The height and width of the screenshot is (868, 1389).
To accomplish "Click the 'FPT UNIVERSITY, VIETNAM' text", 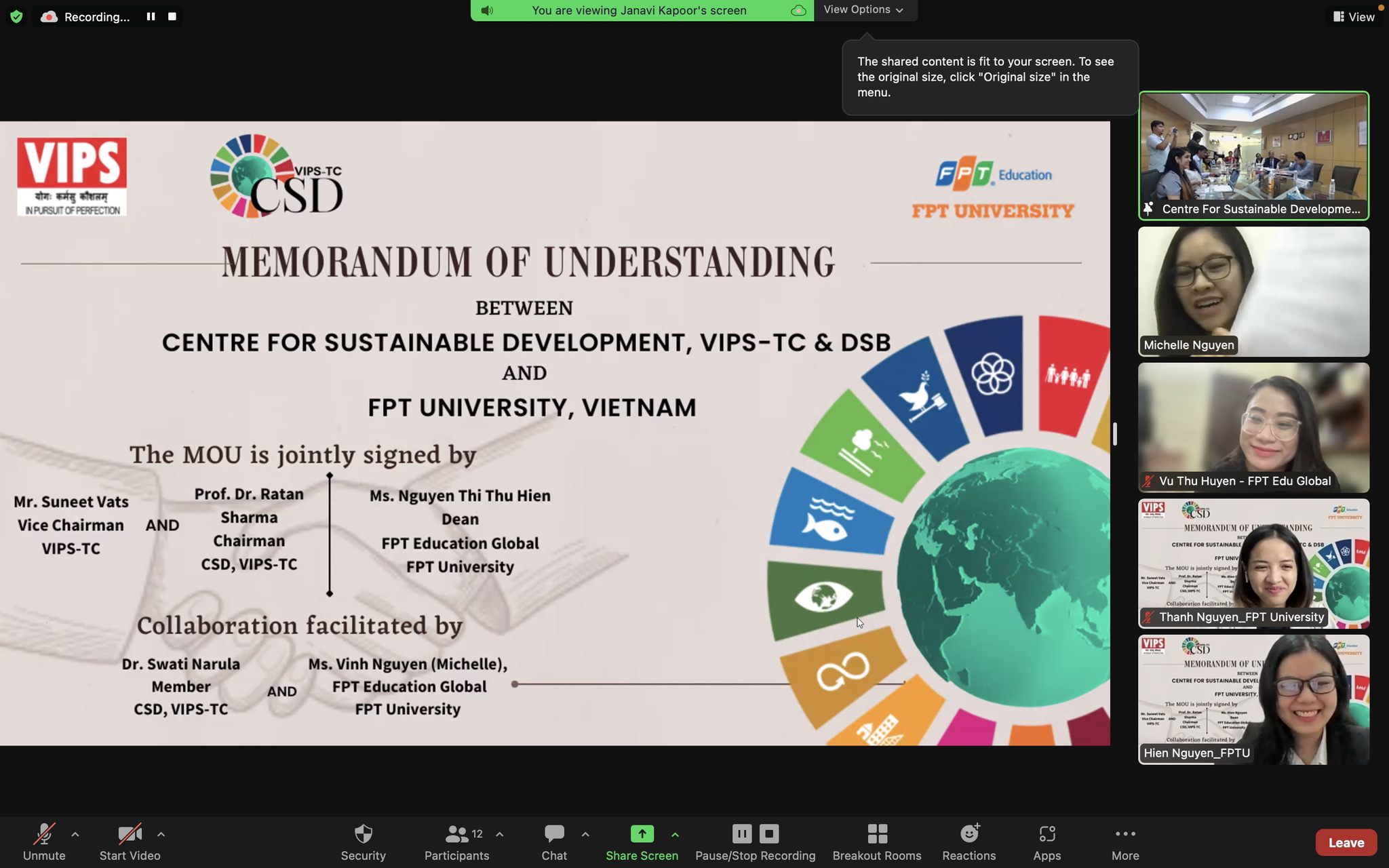I will 532,407.
